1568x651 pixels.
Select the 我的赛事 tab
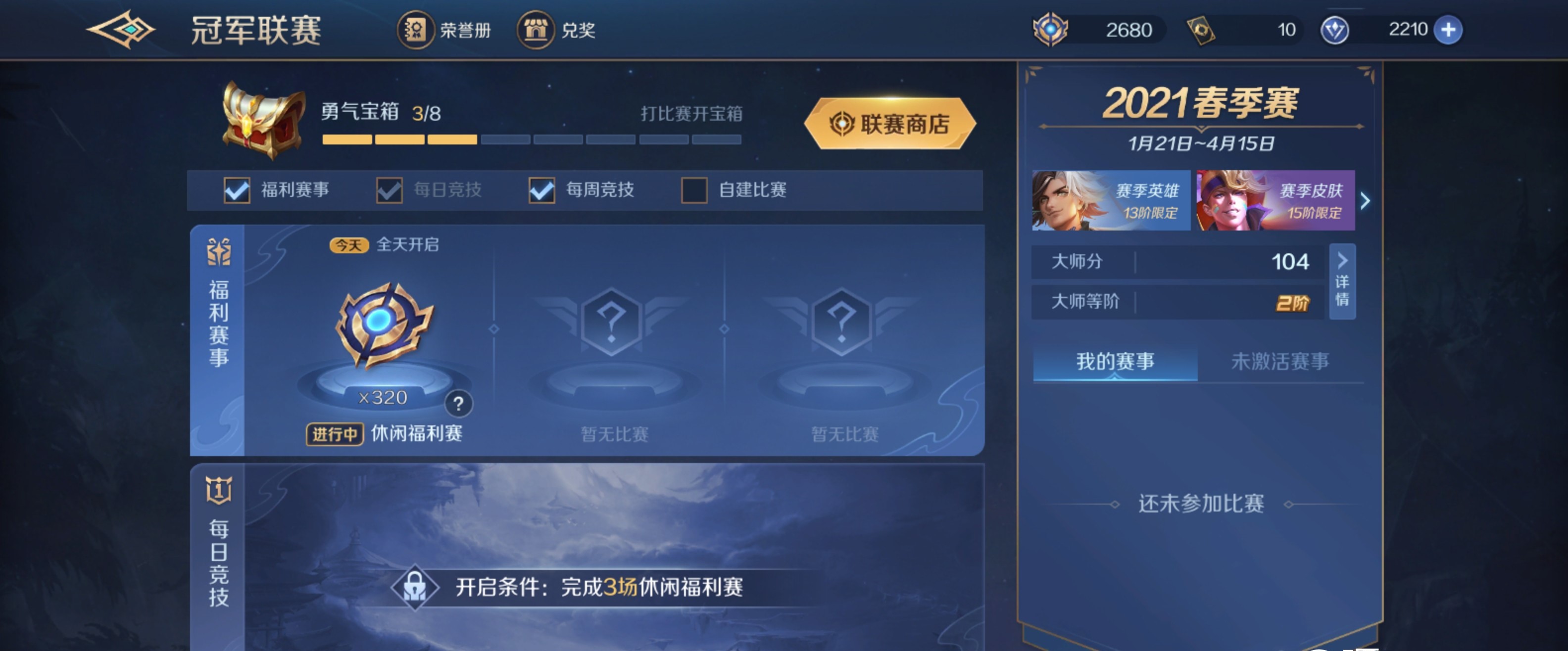pos(1115,362)
